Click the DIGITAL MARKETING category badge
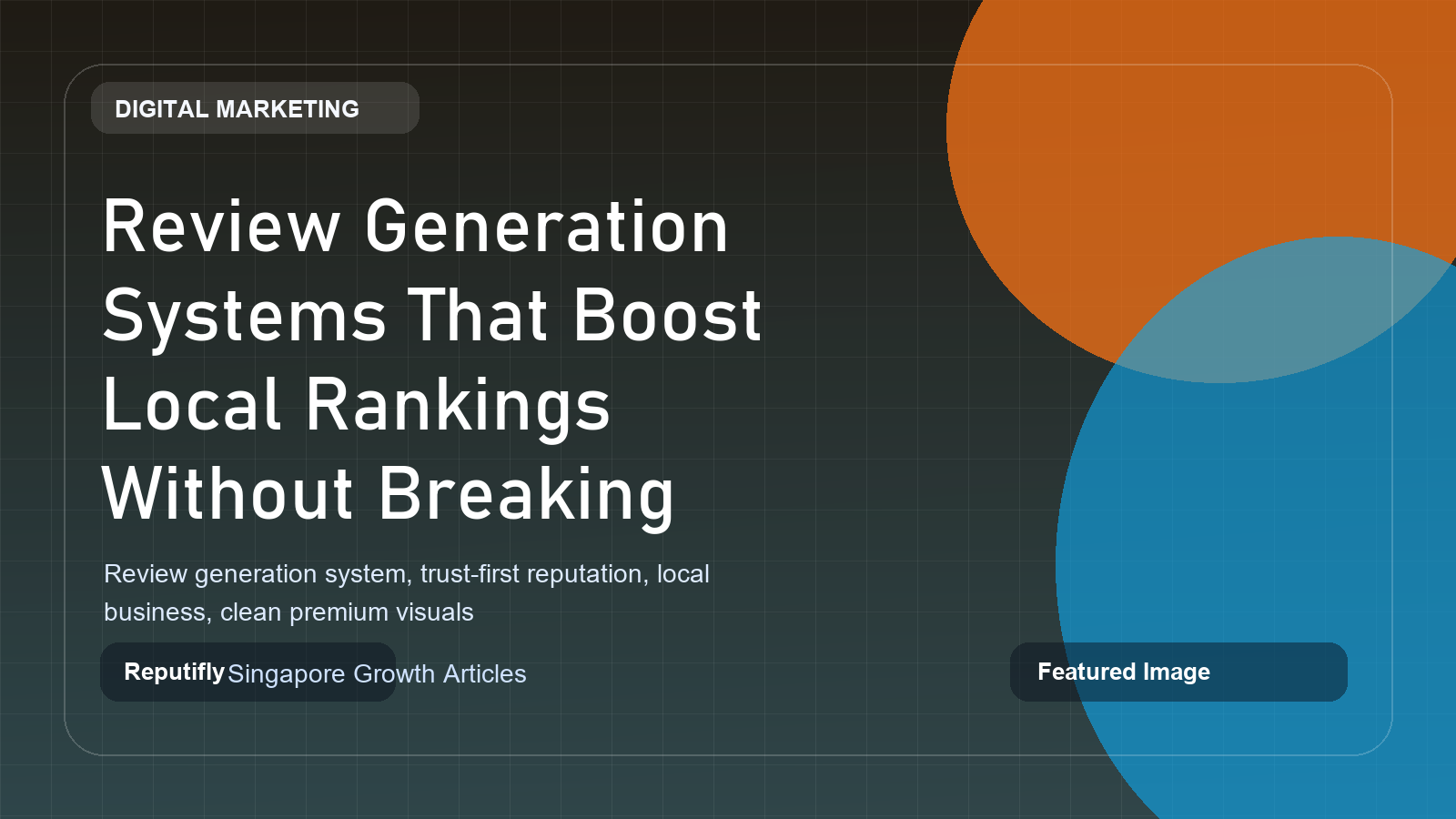Screen dimensions: 1456x819 [255, 108]
